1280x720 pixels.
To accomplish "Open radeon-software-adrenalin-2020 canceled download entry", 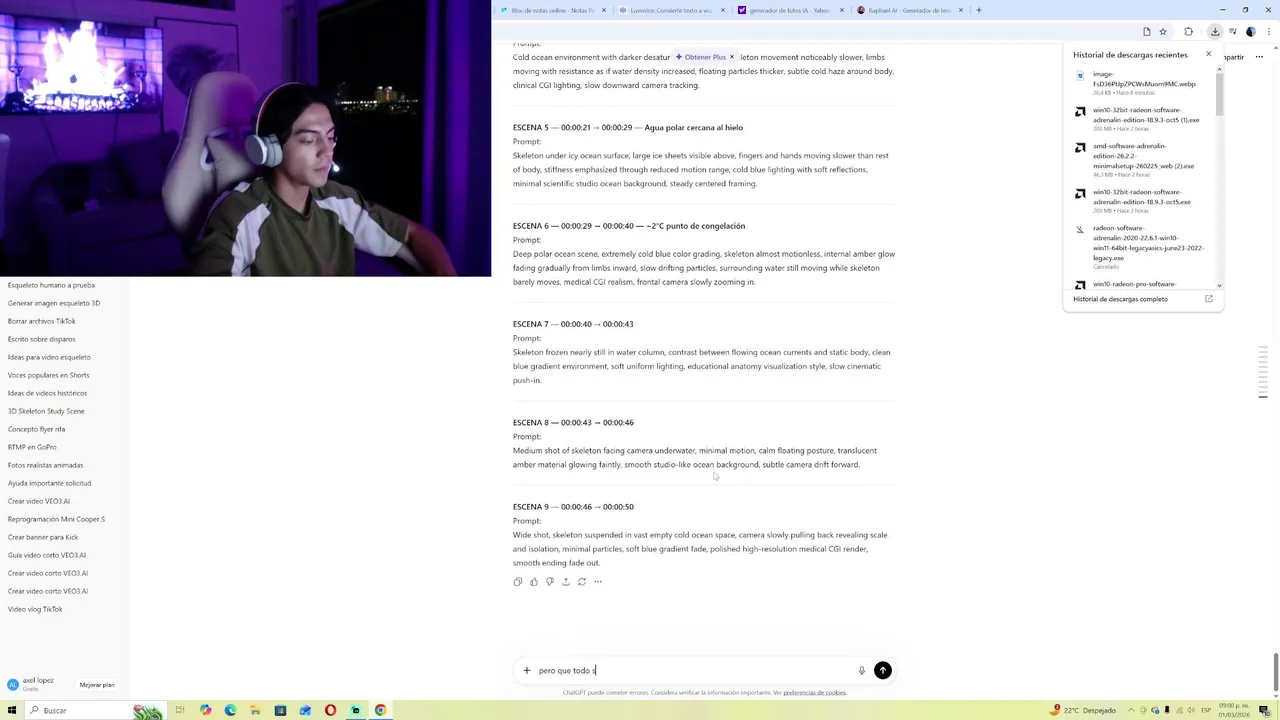I will 1140,247.
